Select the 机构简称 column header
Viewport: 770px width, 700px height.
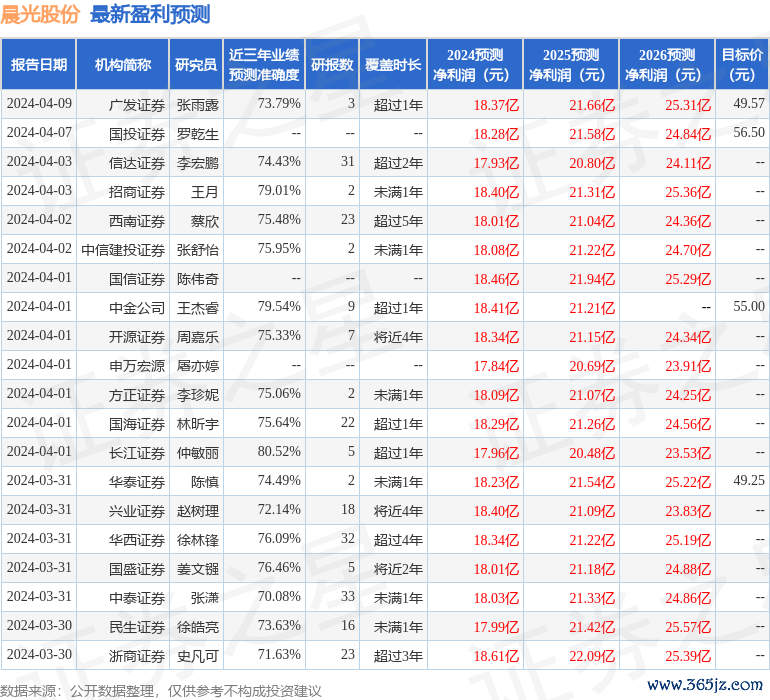(x=123, y=64)
